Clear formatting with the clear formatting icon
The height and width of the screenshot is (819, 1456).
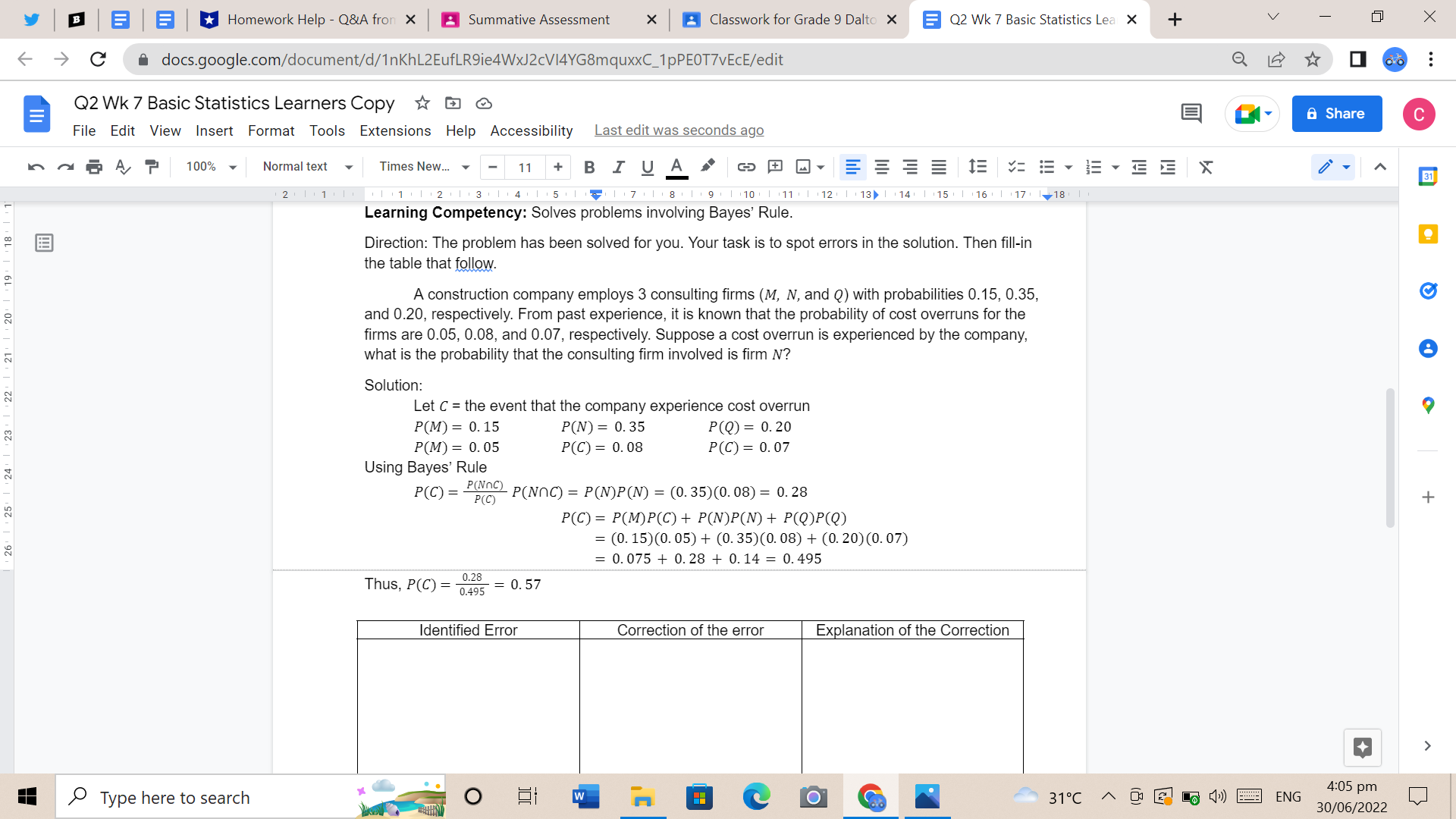pos(1207,167)
